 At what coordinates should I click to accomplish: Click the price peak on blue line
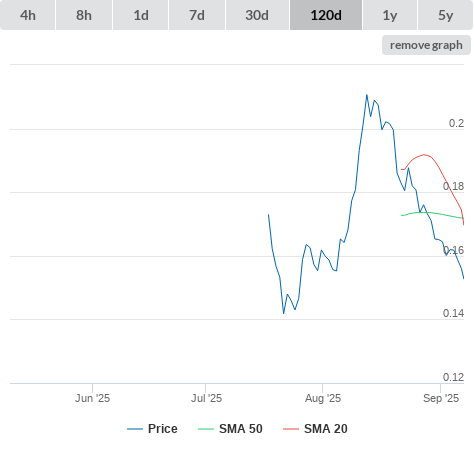tap(367, 95)
